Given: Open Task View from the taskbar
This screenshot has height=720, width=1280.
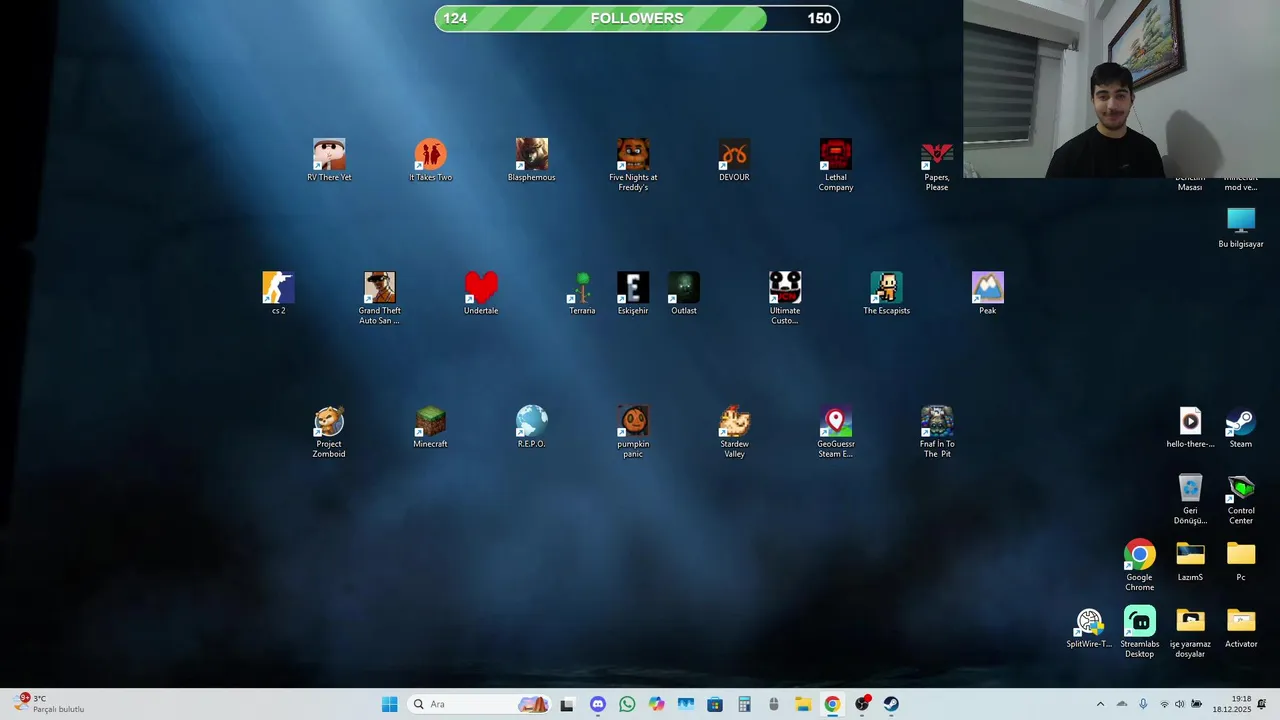Looking at the screenshot, I should (x=567, y=704).
